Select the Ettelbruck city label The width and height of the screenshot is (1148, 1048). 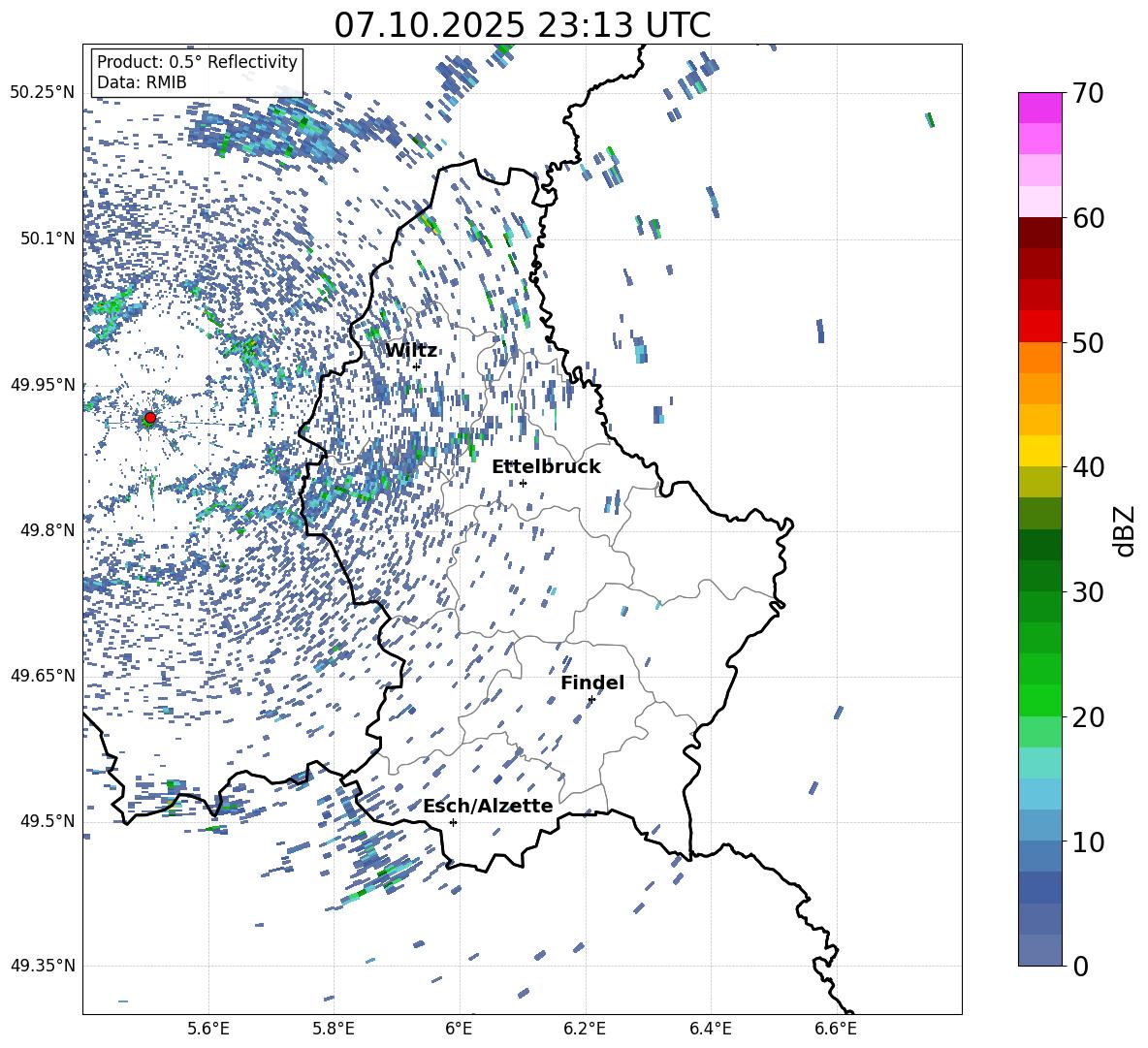click(546, 467)
